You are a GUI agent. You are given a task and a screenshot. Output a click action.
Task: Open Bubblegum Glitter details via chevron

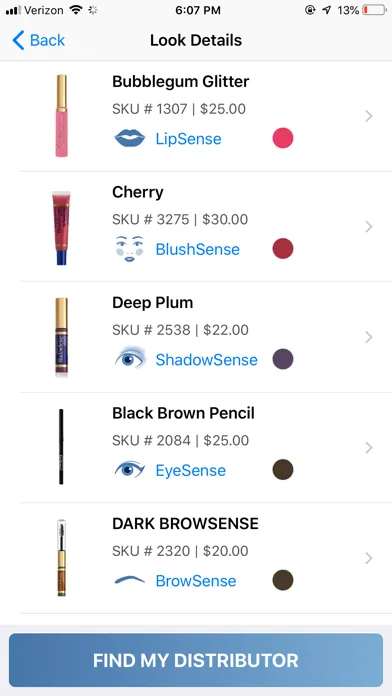[x=368, y=116]
